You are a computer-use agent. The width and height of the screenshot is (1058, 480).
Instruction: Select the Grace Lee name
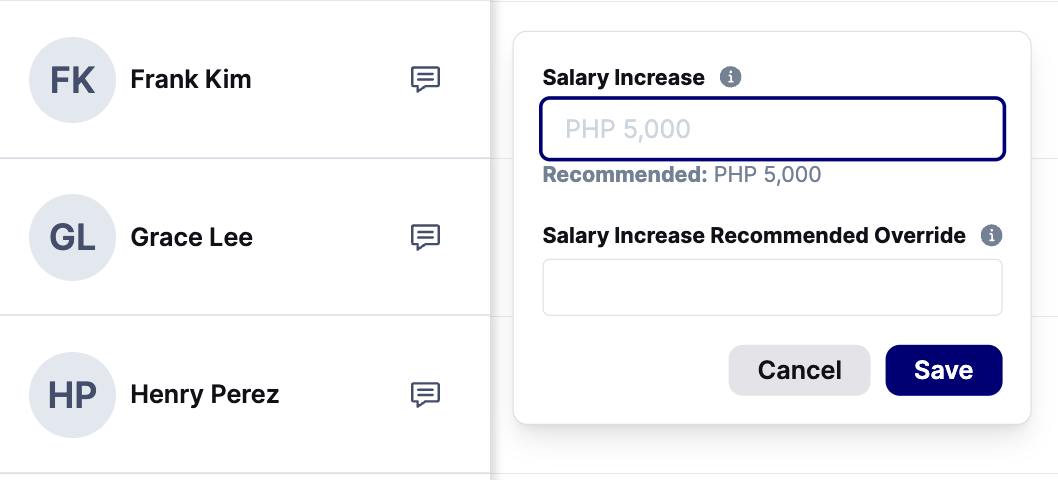coord(192,237)
